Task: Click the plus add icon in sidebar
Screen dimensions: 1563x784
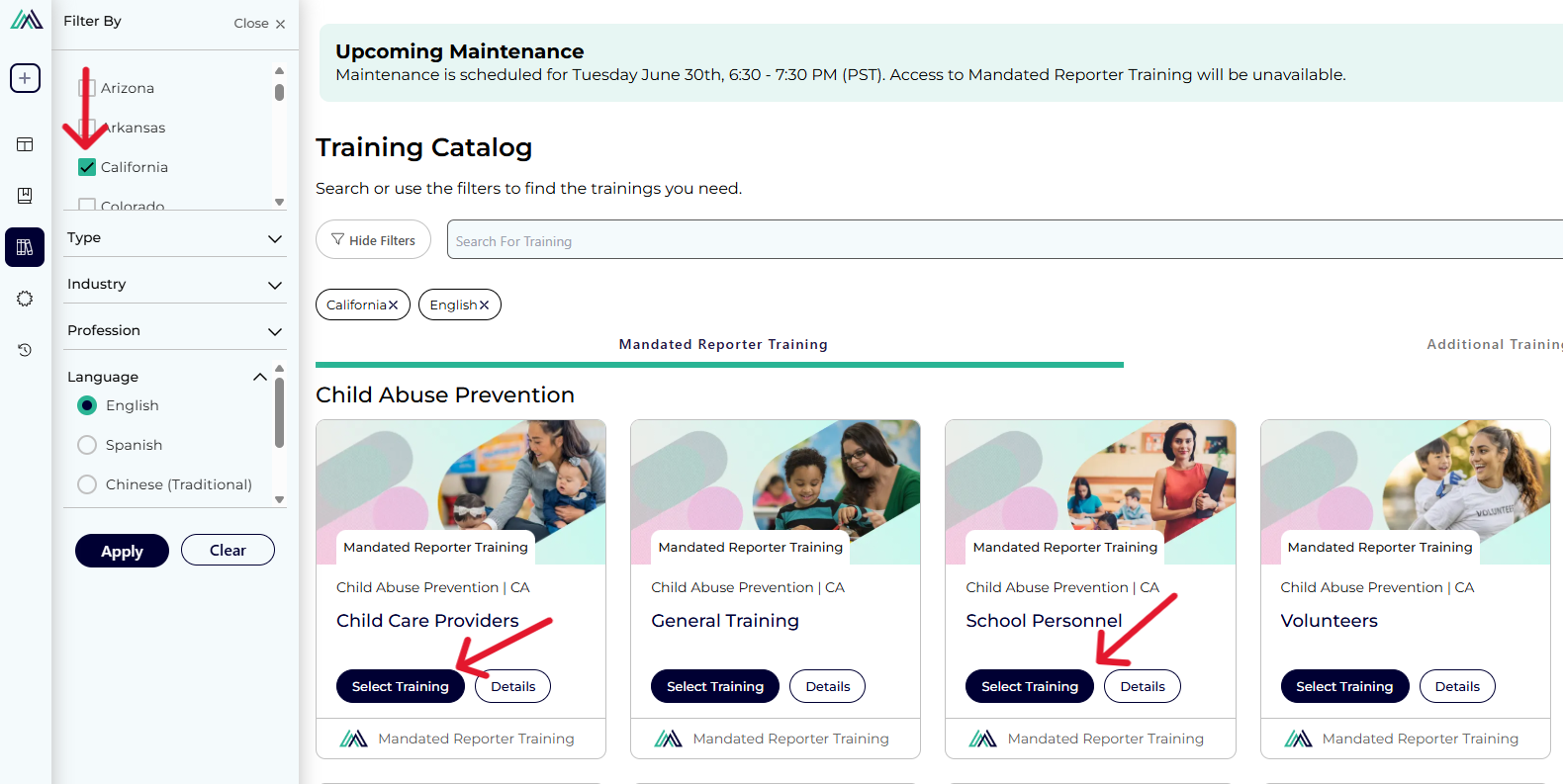Action: tap(25, 78)
